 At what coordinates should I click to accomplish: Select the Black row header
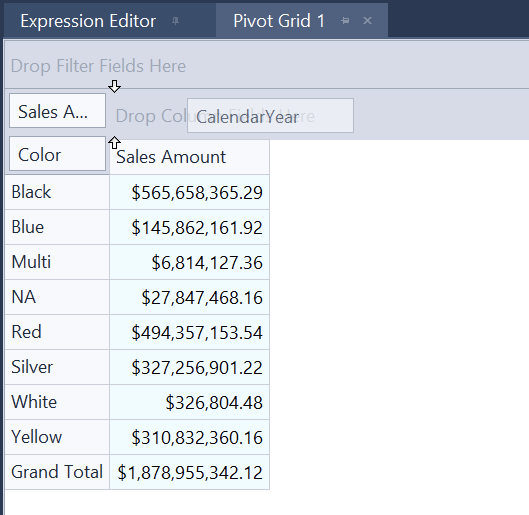pos(57,192)
